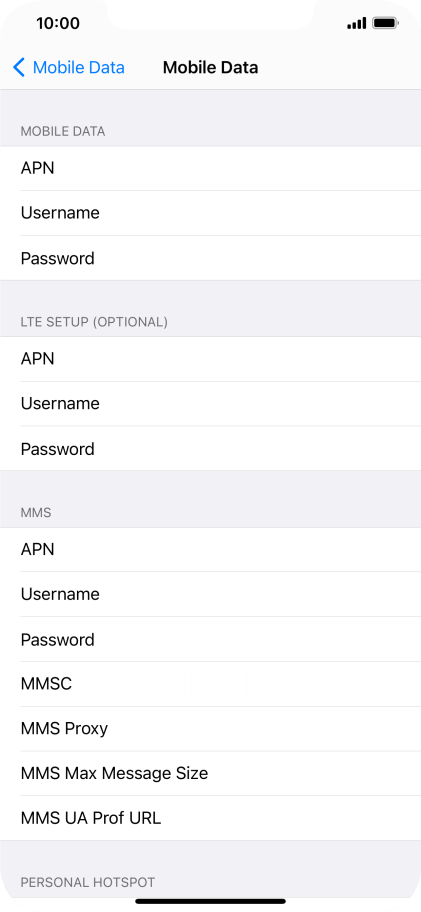Tap the signal strength icon

point(356,23)
